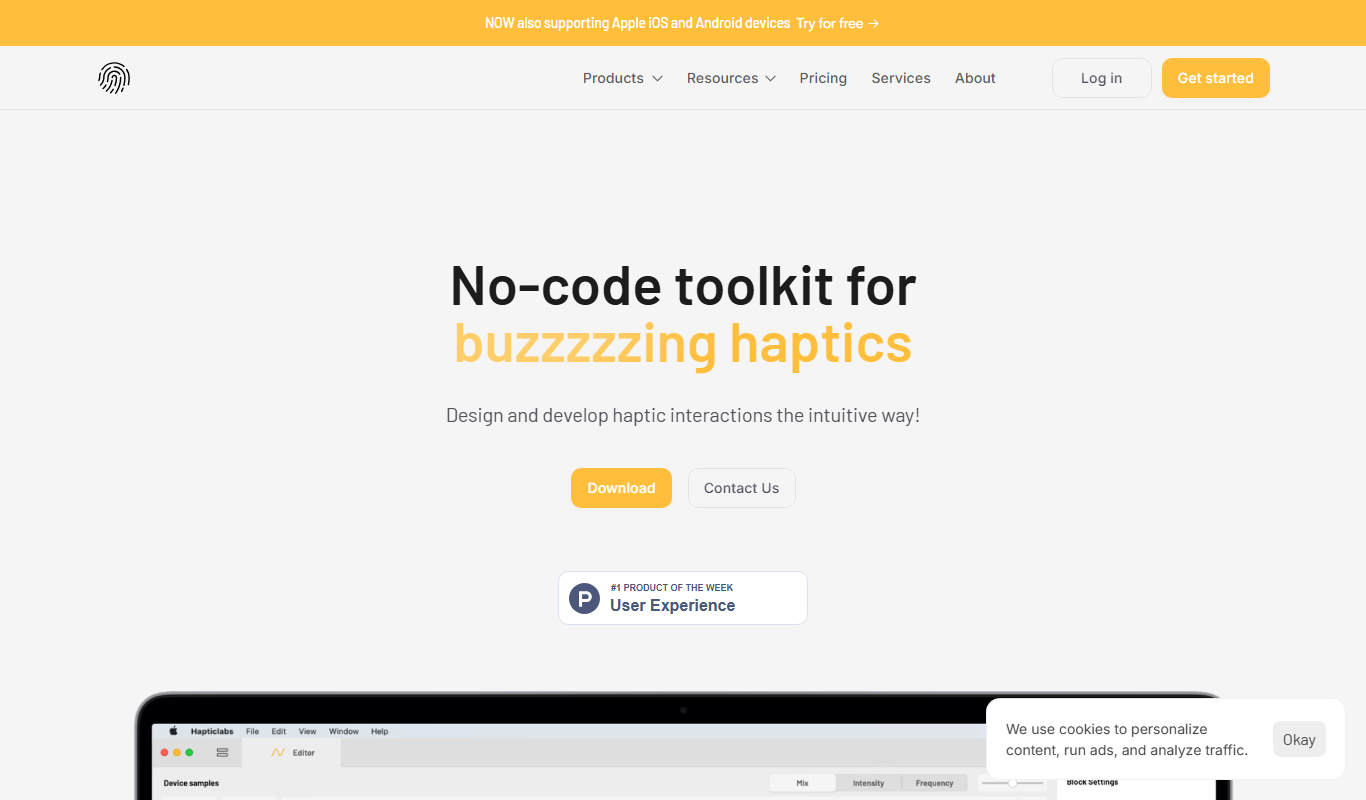Follow the Try for free banner link
Viewport: 1366px width, 800px height.
point(838,23)
